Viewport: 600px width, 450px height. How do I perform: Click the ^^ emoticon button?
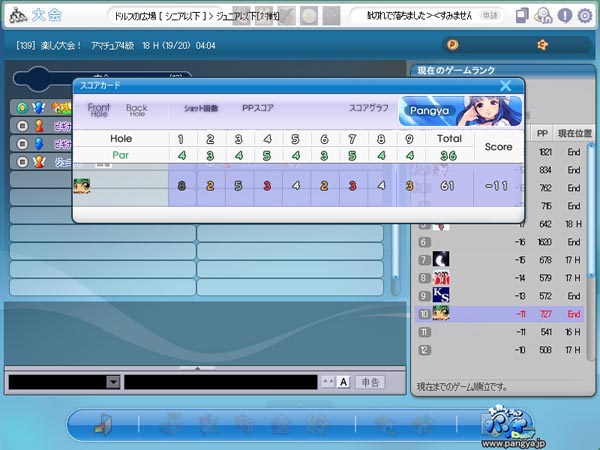328,382
